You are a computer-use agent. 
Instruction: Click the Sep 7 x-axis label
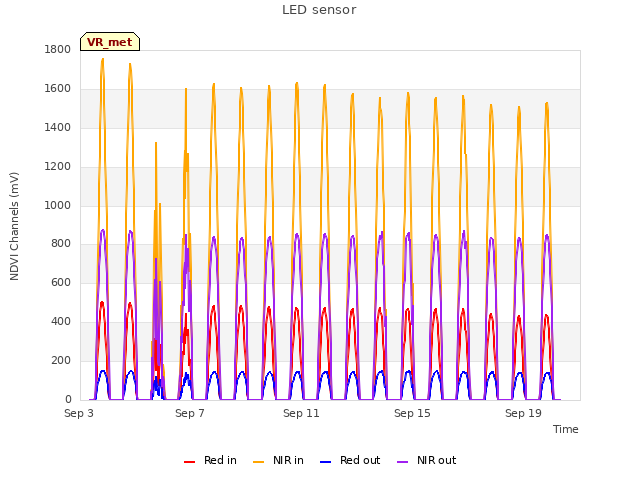tap(190, 413)
